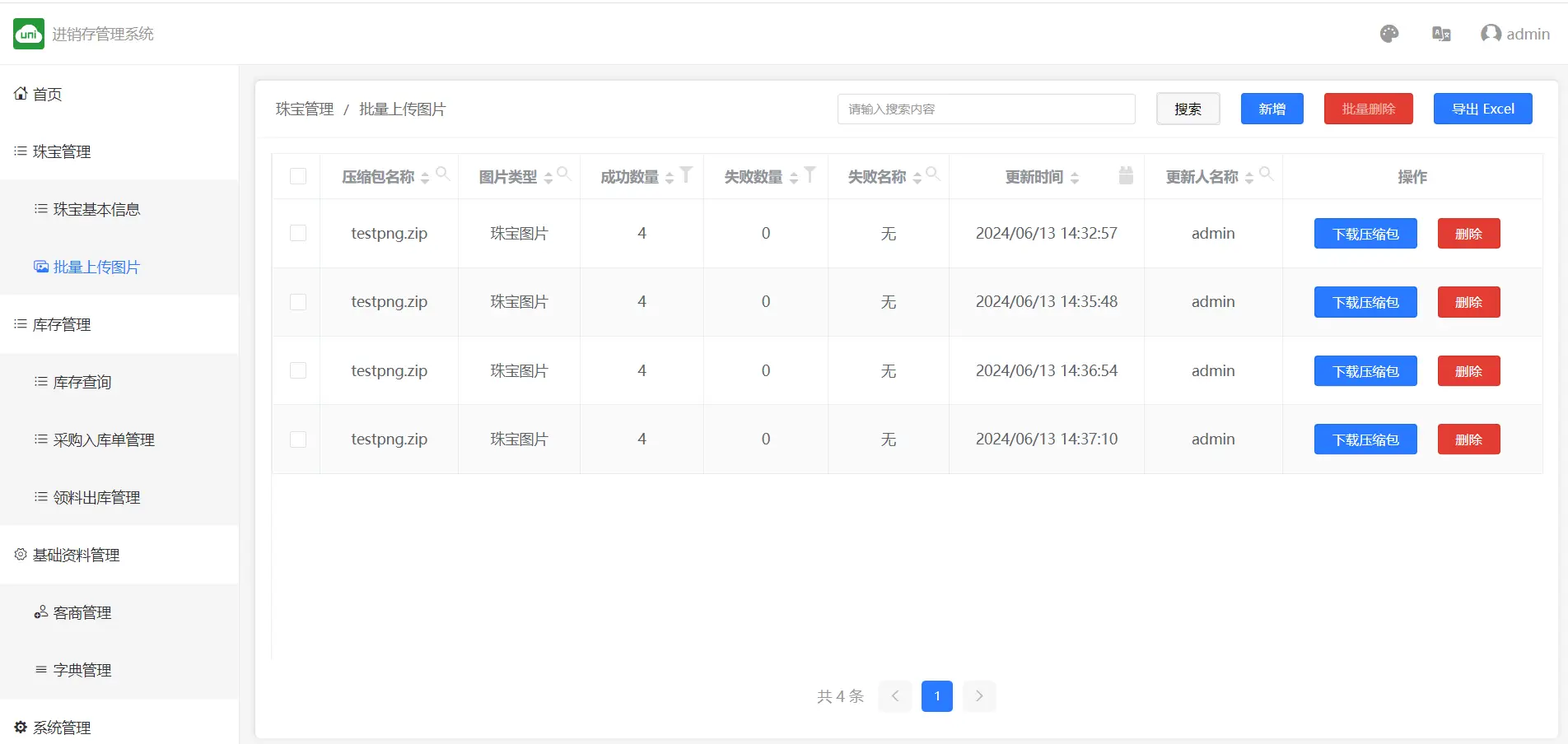1568x744 pixels.
Task: Click the search icon in 失败名称 column
Action: coord(933,174)
